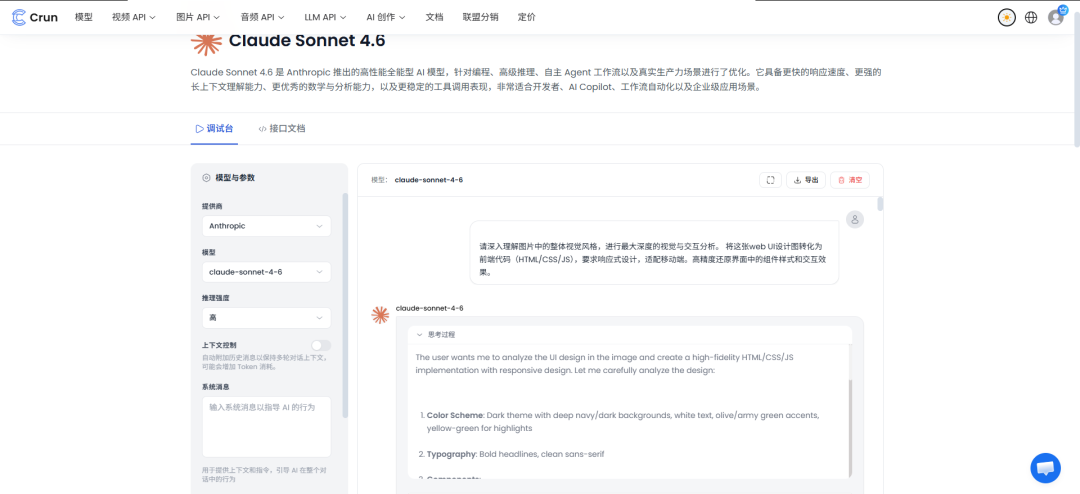The image size is (1080, 494).
Task: Click the 清空 clear button
Action: pyautogui.click(x=850, y=180)
